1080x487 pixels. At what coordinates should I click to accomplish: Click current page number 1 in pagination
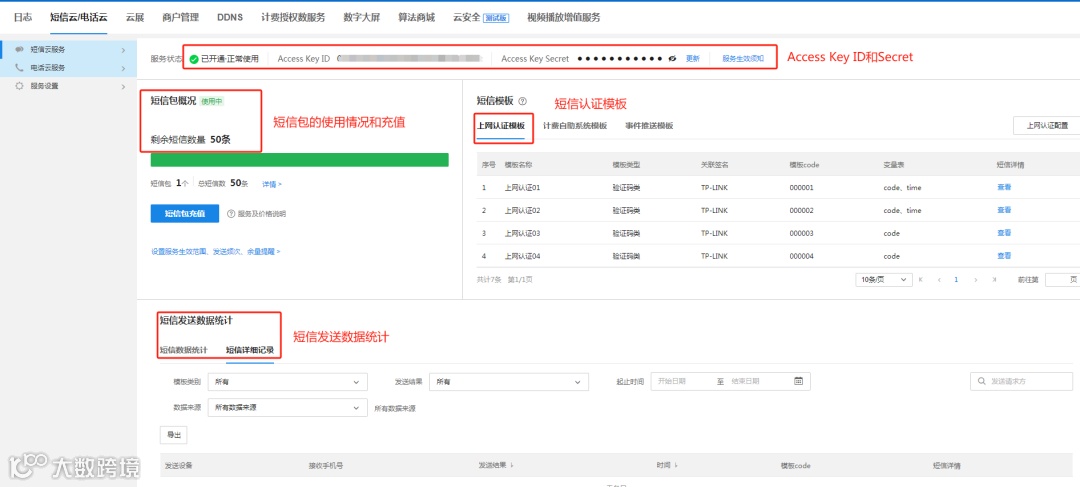pos(957,280)
